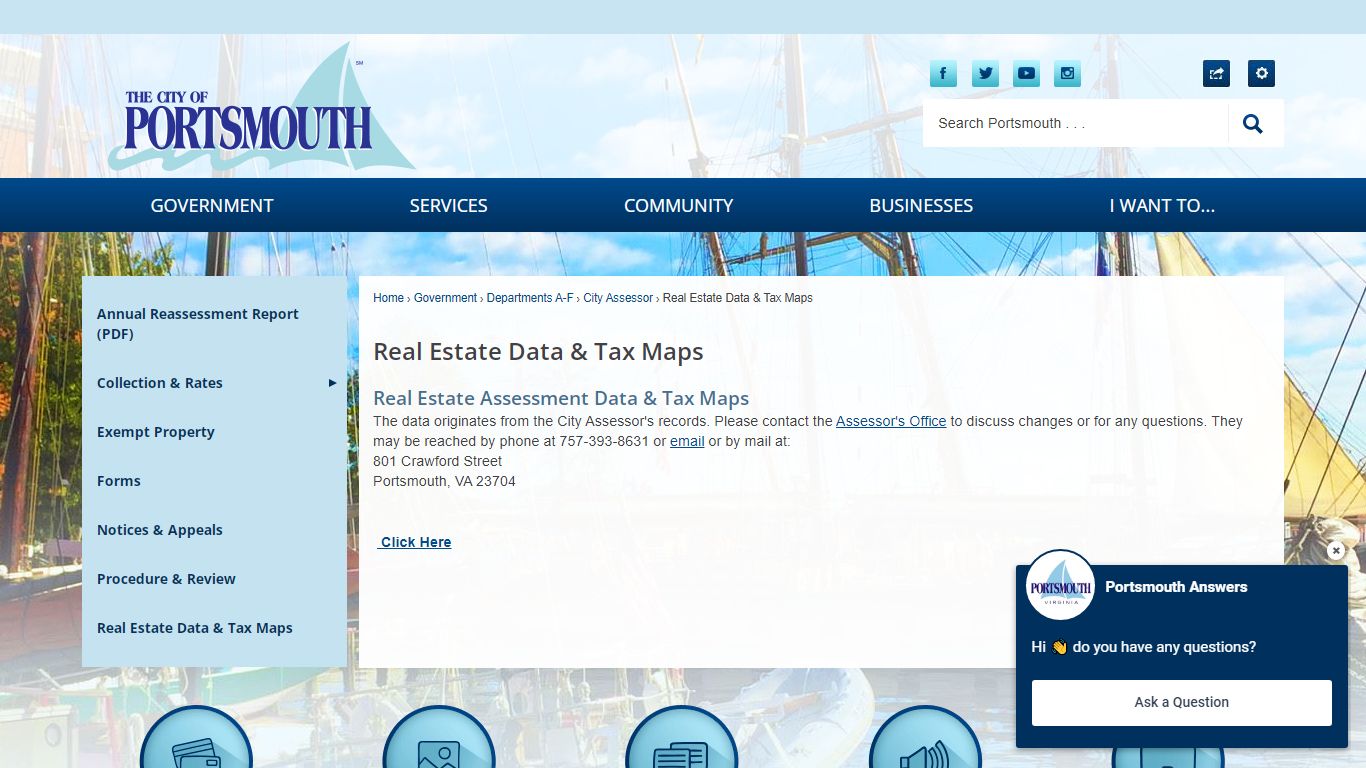
Task: Open the I Want To... menu
Action: 1162,206
